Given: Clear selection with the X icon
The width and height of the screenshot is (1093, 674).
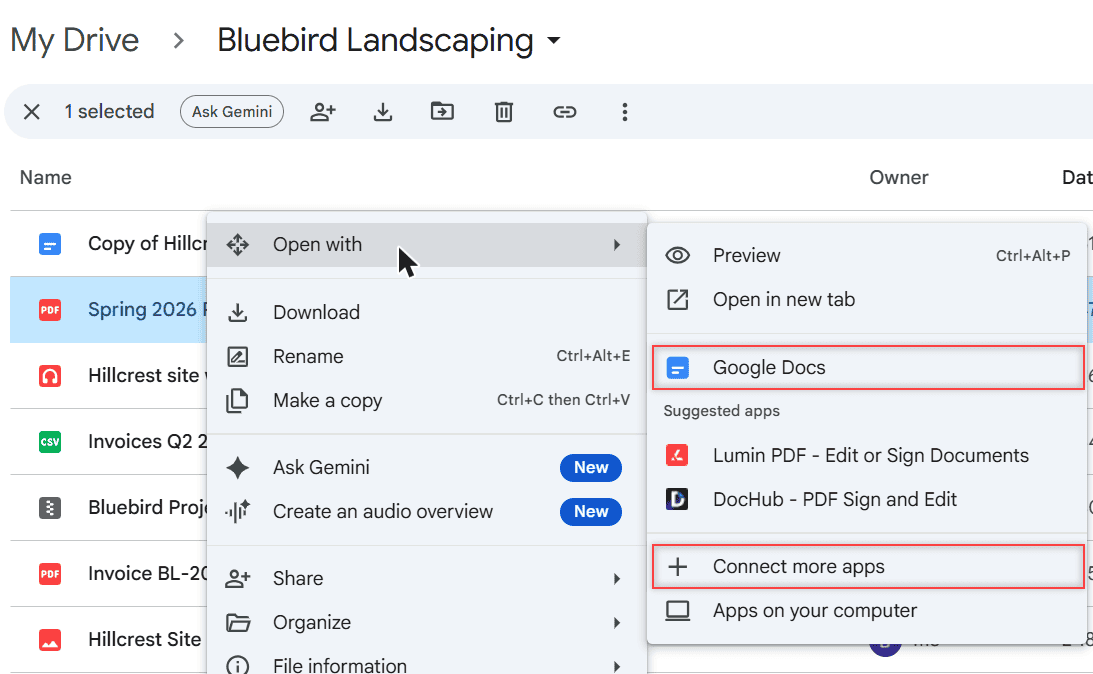Looking at the screenshot, I should pyautogui.click(x=31, y=112).
